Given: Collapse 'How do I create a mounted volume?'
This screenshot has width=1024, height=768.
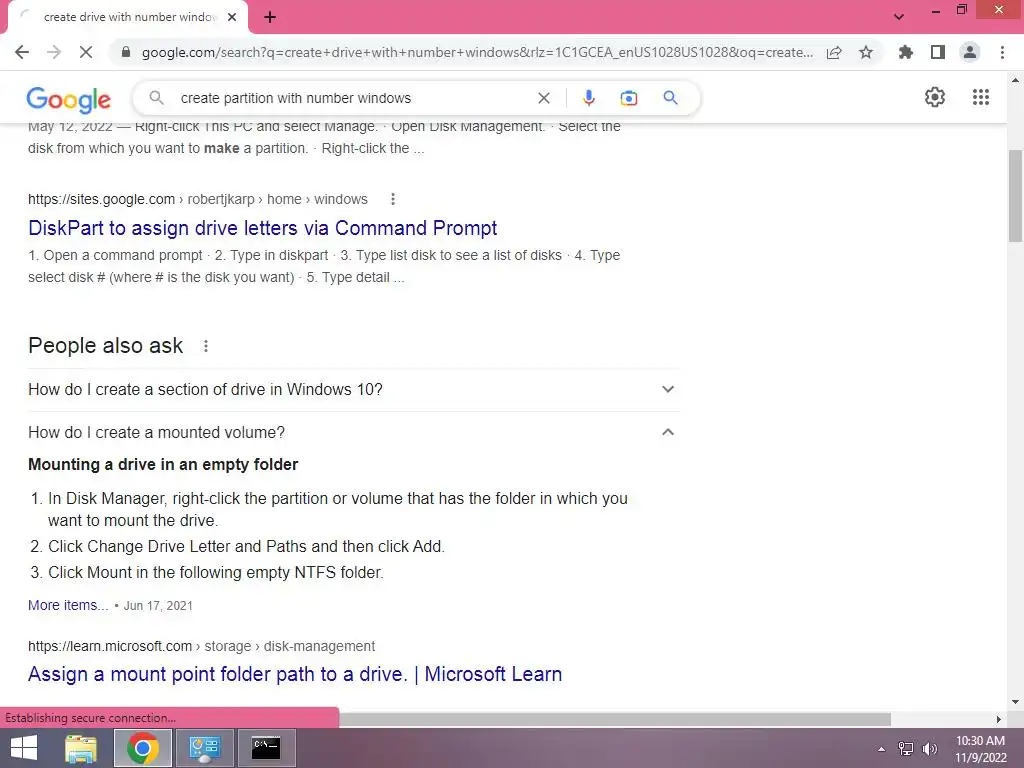Looking at the screenshot, I should [353, 432].
